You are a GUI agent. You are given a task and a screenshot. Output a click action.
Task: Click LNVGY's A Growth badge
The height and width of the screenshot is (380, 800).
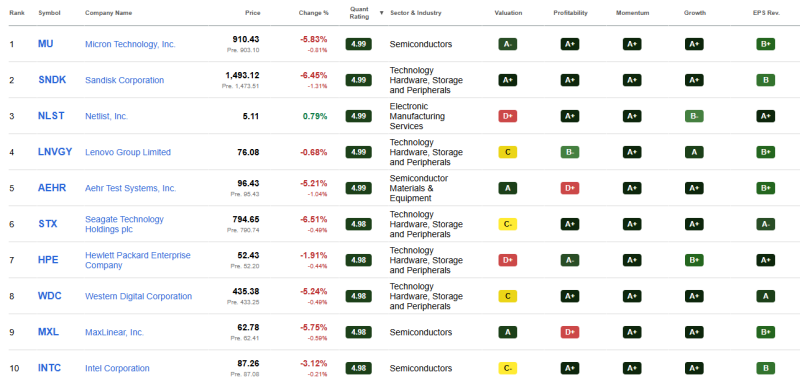coord(694,152)
